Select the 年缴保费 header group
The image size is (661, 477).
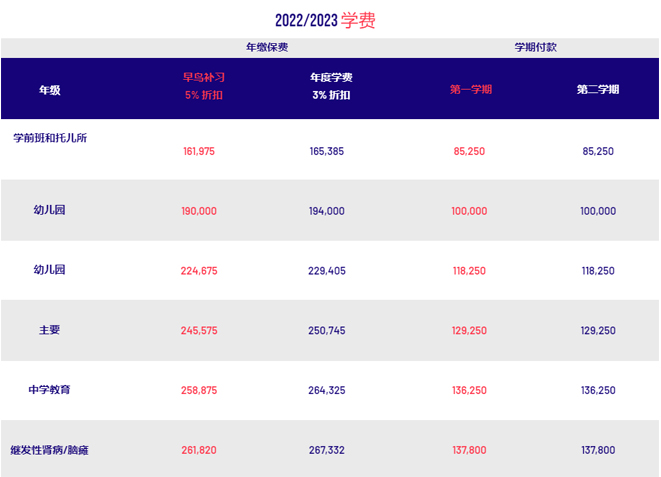(267, 47)
